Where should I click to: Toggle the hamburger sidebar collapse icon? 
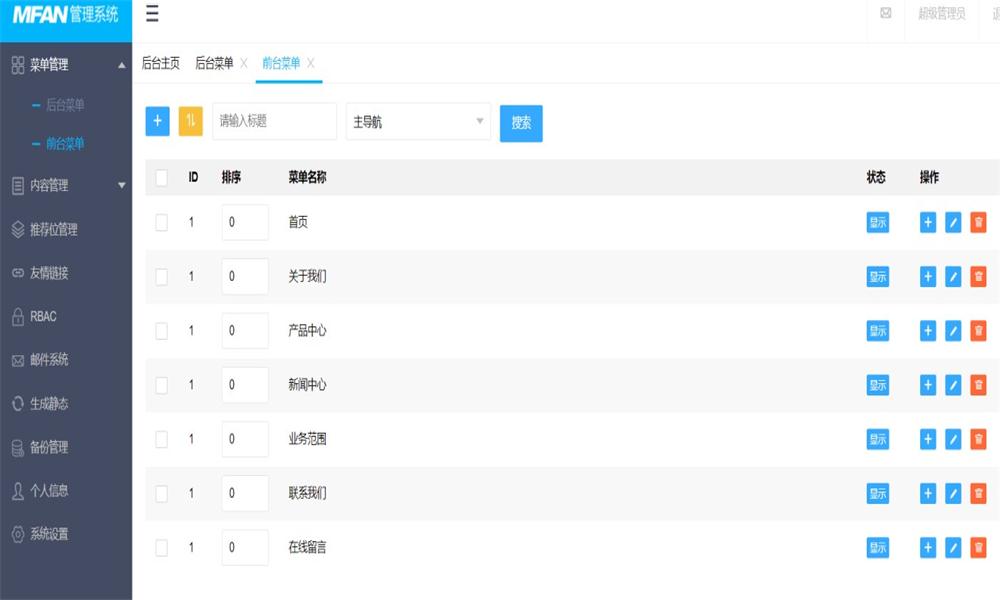click(x=152, y=13)
